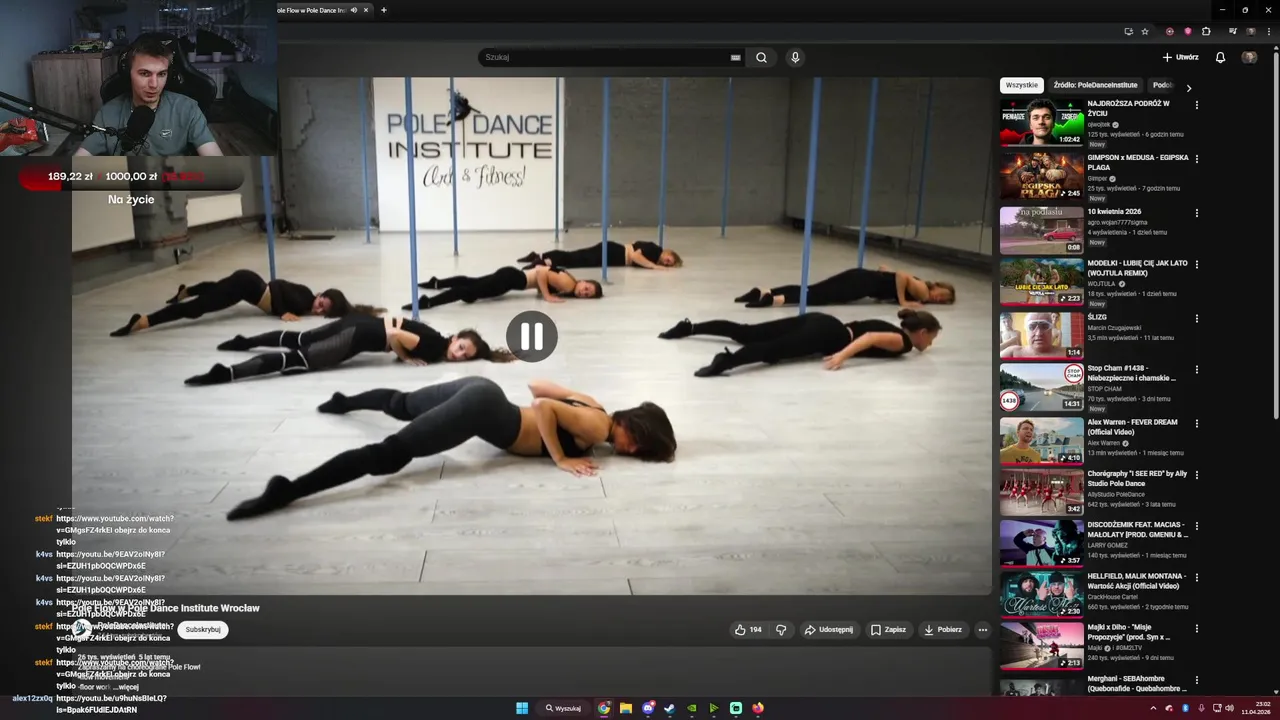Show hidden system tray icons chevron
Screen dimensions: 1280x720
pyautogui.click(x=1153, y=708)
